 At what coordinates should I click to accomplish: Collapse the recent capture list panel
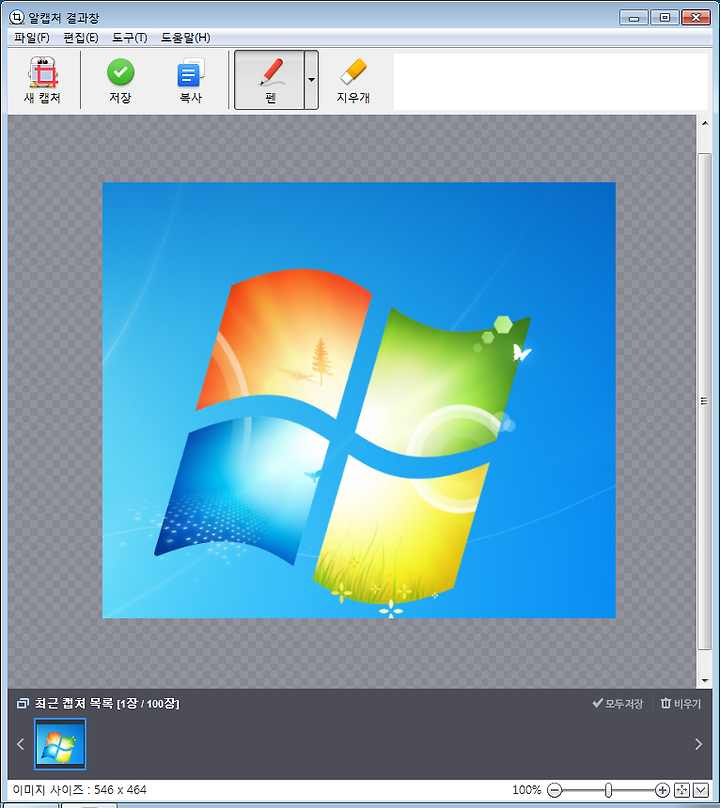pyautogui.click(x=701, y=790)
